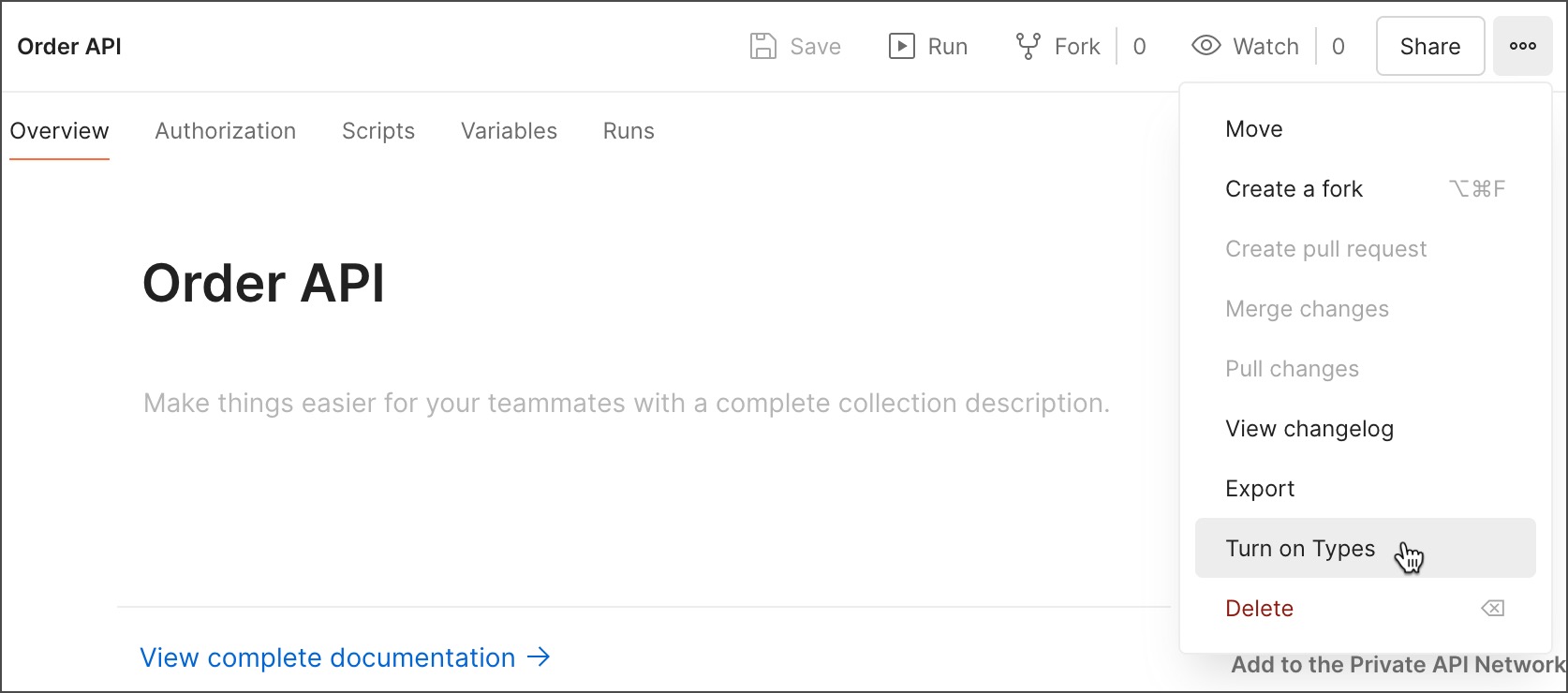This screenshot has height=693, width=1568.
Task: Open the Scripts tab
Action: tap(377, 131)
